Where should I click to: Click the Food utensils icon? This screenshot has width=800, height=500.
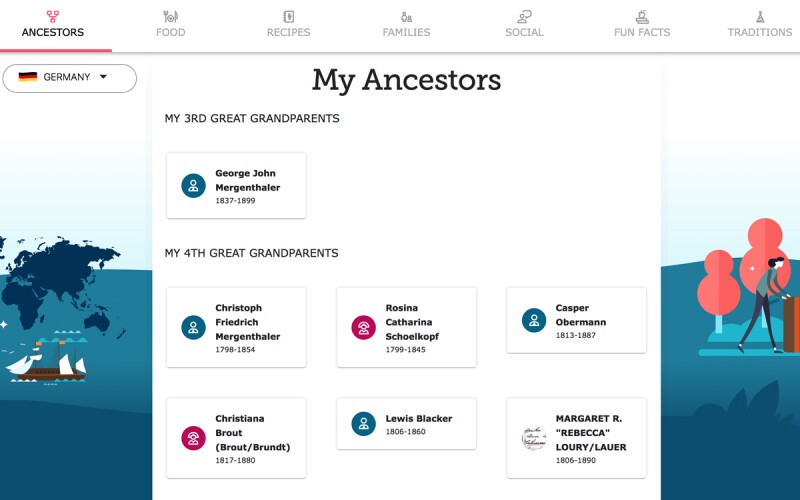point(171,16)
